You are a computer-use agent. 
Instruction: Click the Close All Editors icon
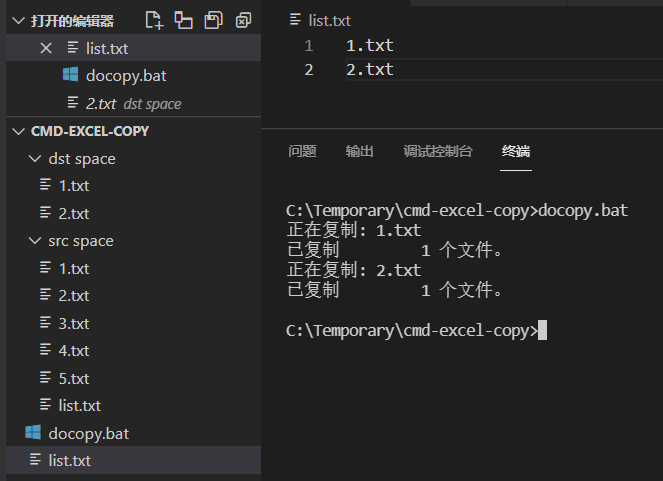[x=243, y=20]
